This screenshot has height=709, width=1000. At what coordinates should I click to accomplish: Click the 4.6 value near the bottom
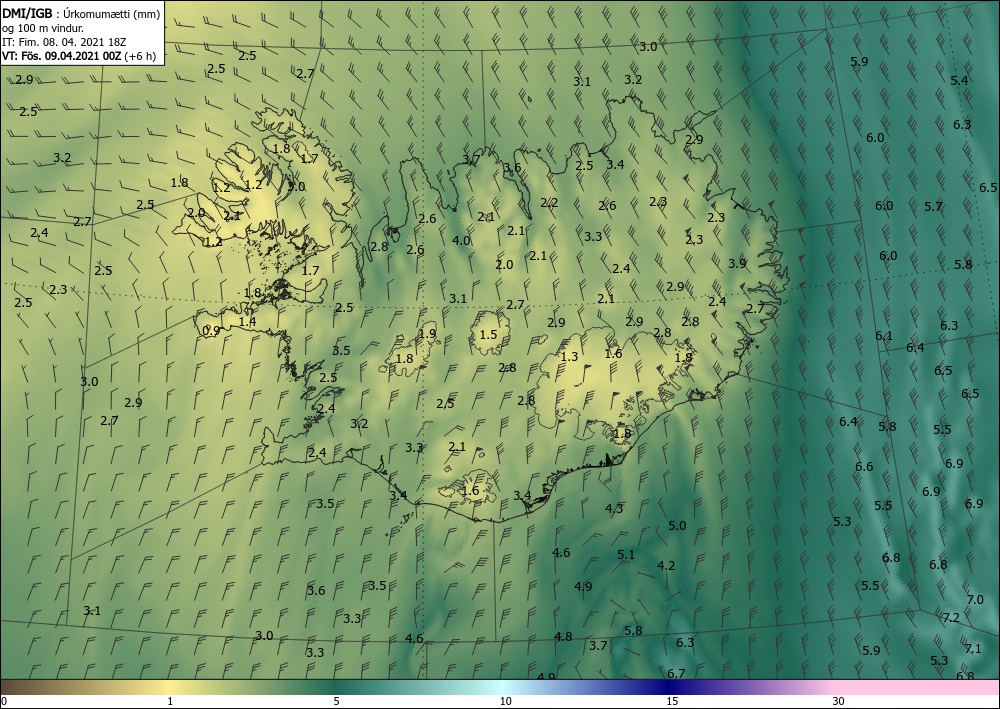tap(415, 638)
